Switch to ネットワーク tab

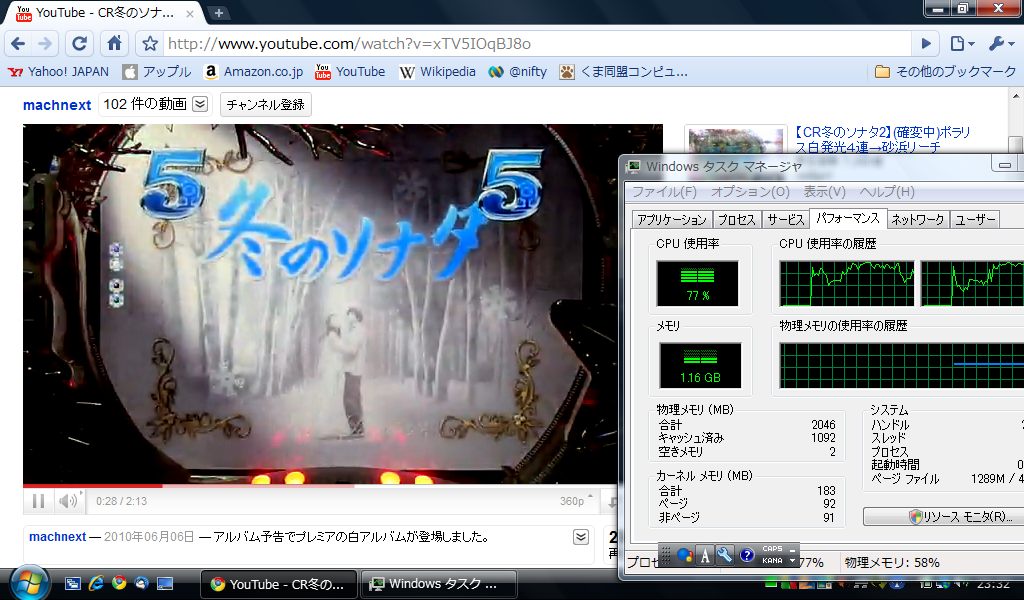pos(918,220)
